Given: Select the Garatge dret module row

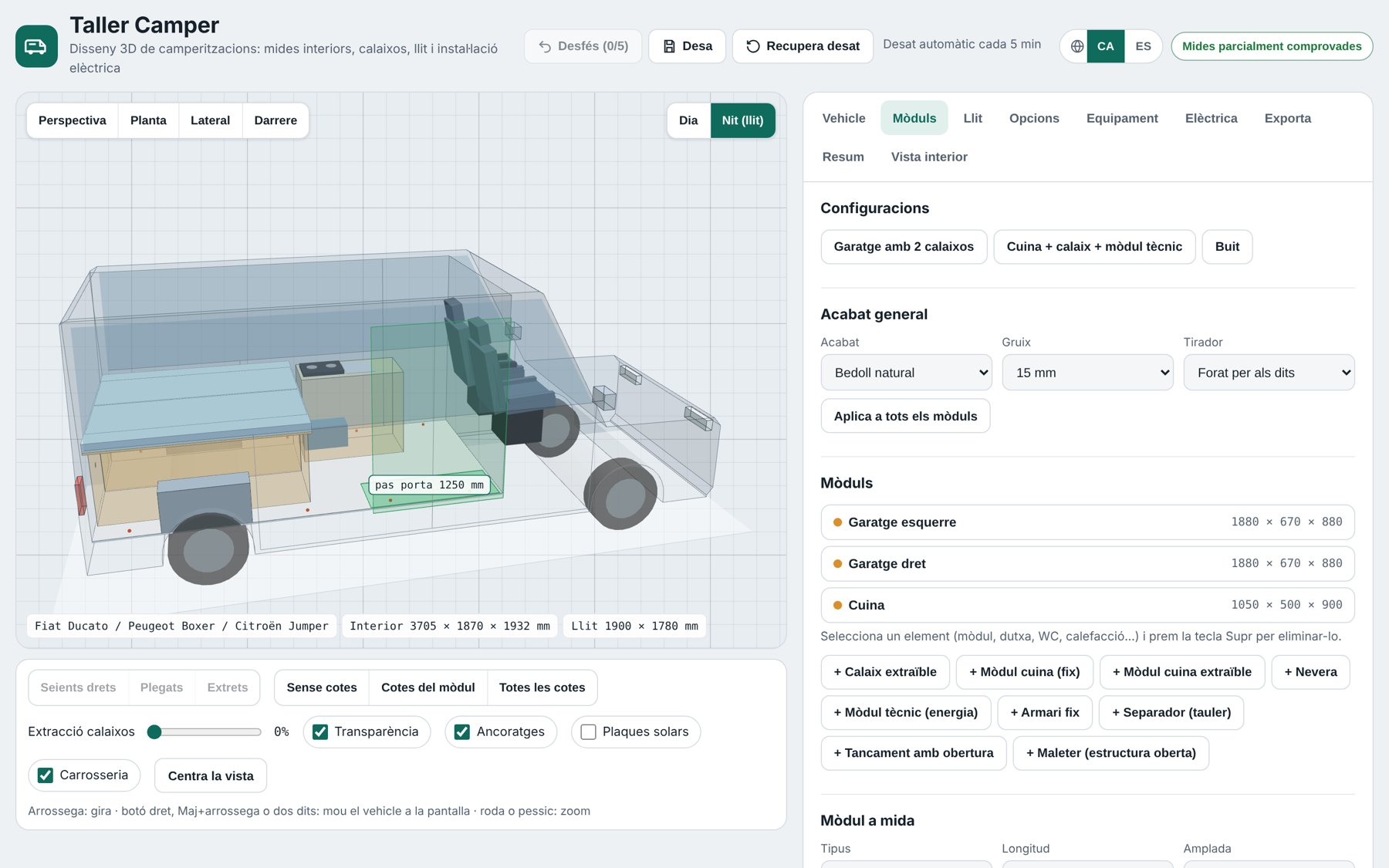Looking at the screenshot, I should [1087, 563].
